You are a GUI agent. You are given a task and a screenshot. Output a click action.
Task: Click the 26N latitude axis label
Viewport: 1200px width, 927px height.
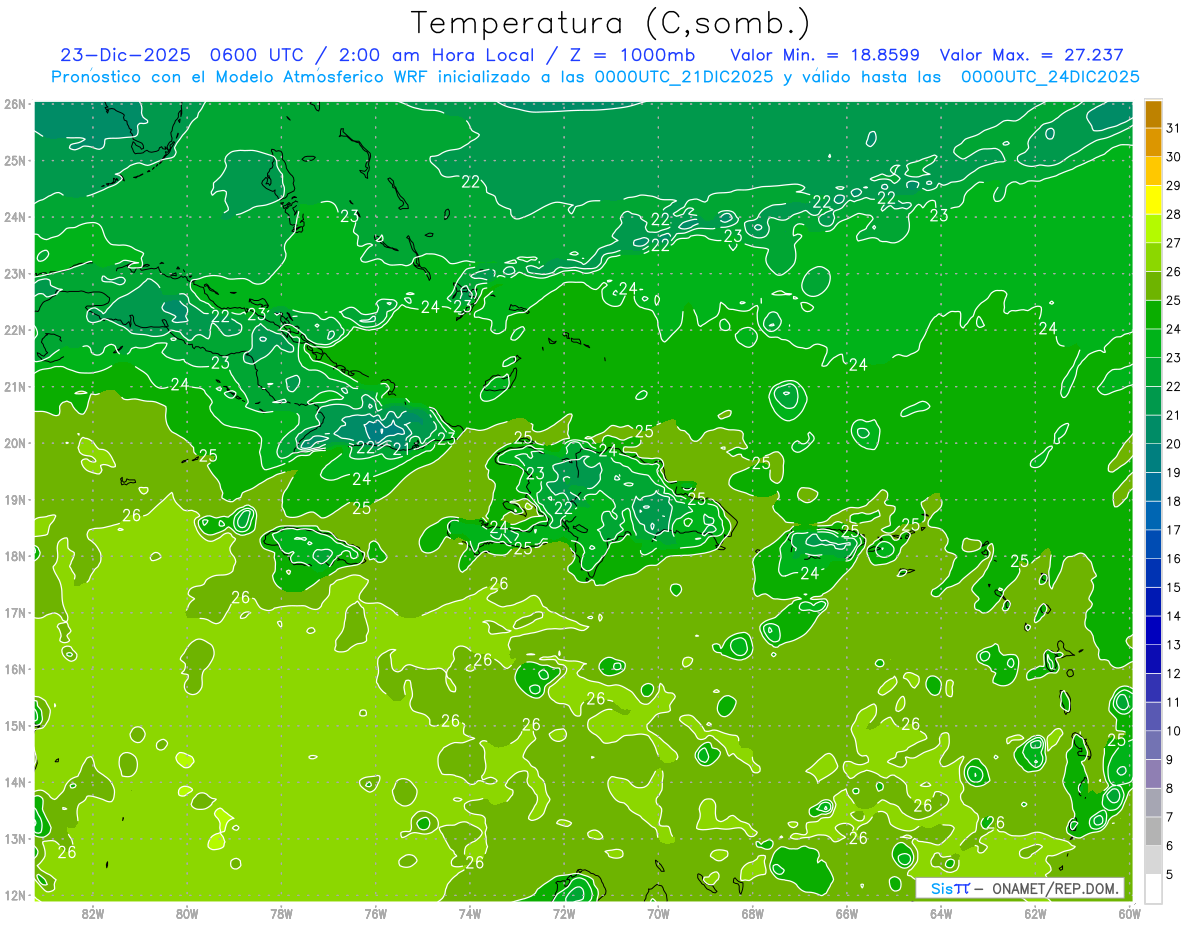[14, 104]
